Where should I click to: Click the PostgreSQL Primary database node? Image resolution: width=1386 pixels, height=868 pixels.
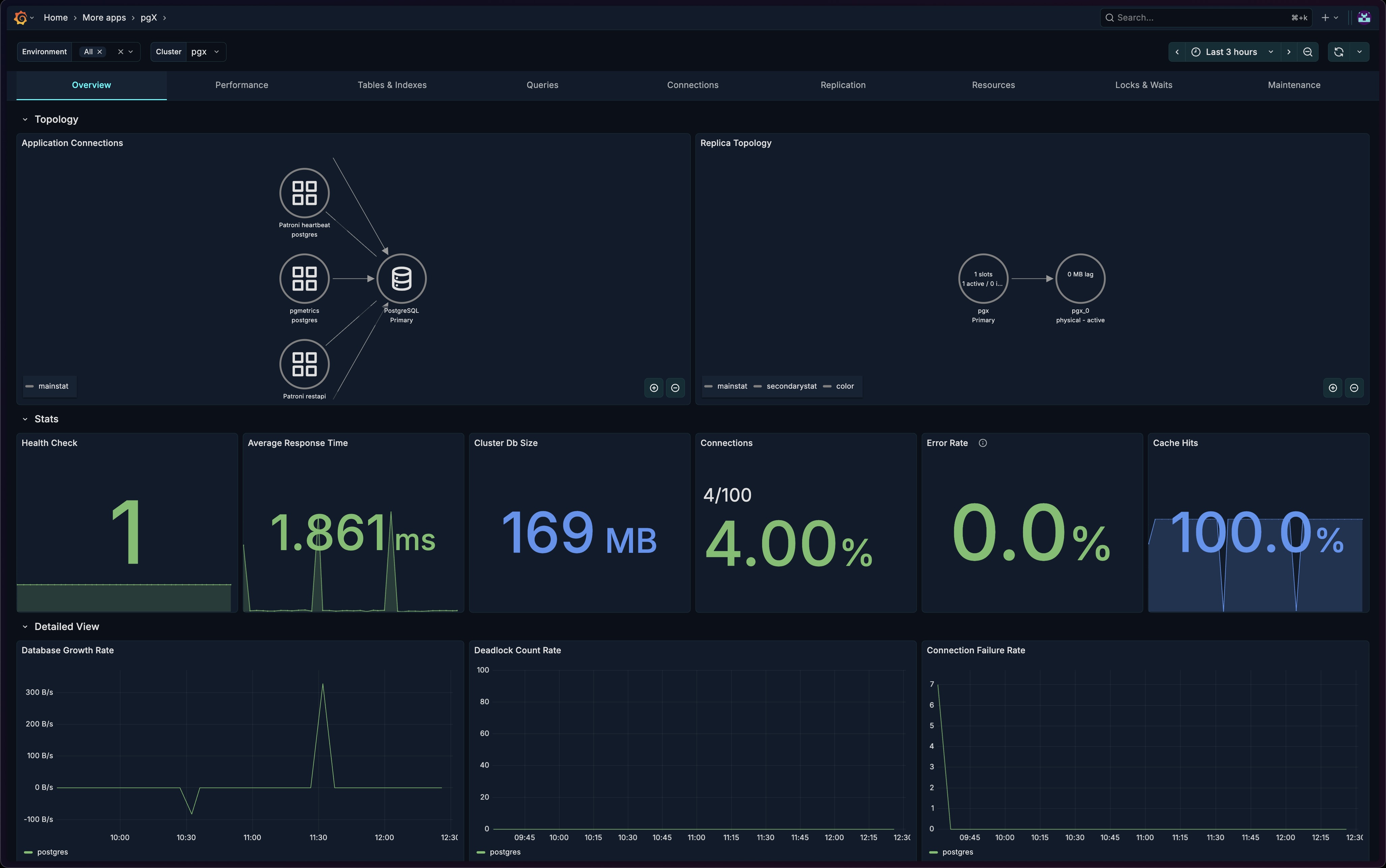coord(401,279)
